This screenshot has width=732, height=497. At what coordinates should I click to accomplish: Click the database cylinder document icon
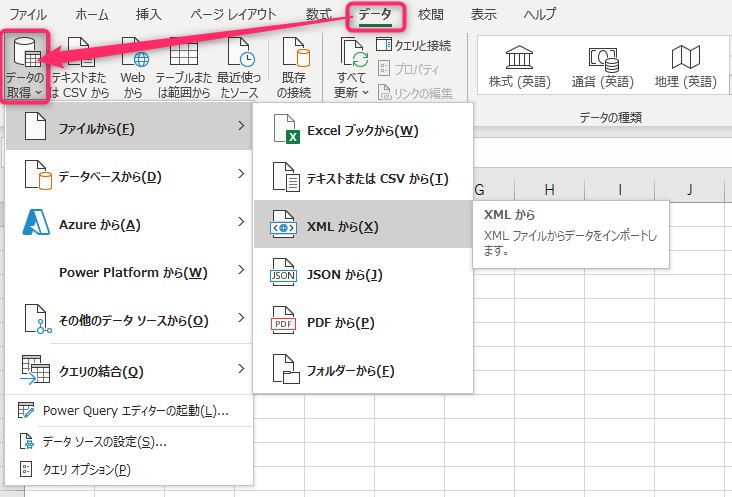pos(38,175)
